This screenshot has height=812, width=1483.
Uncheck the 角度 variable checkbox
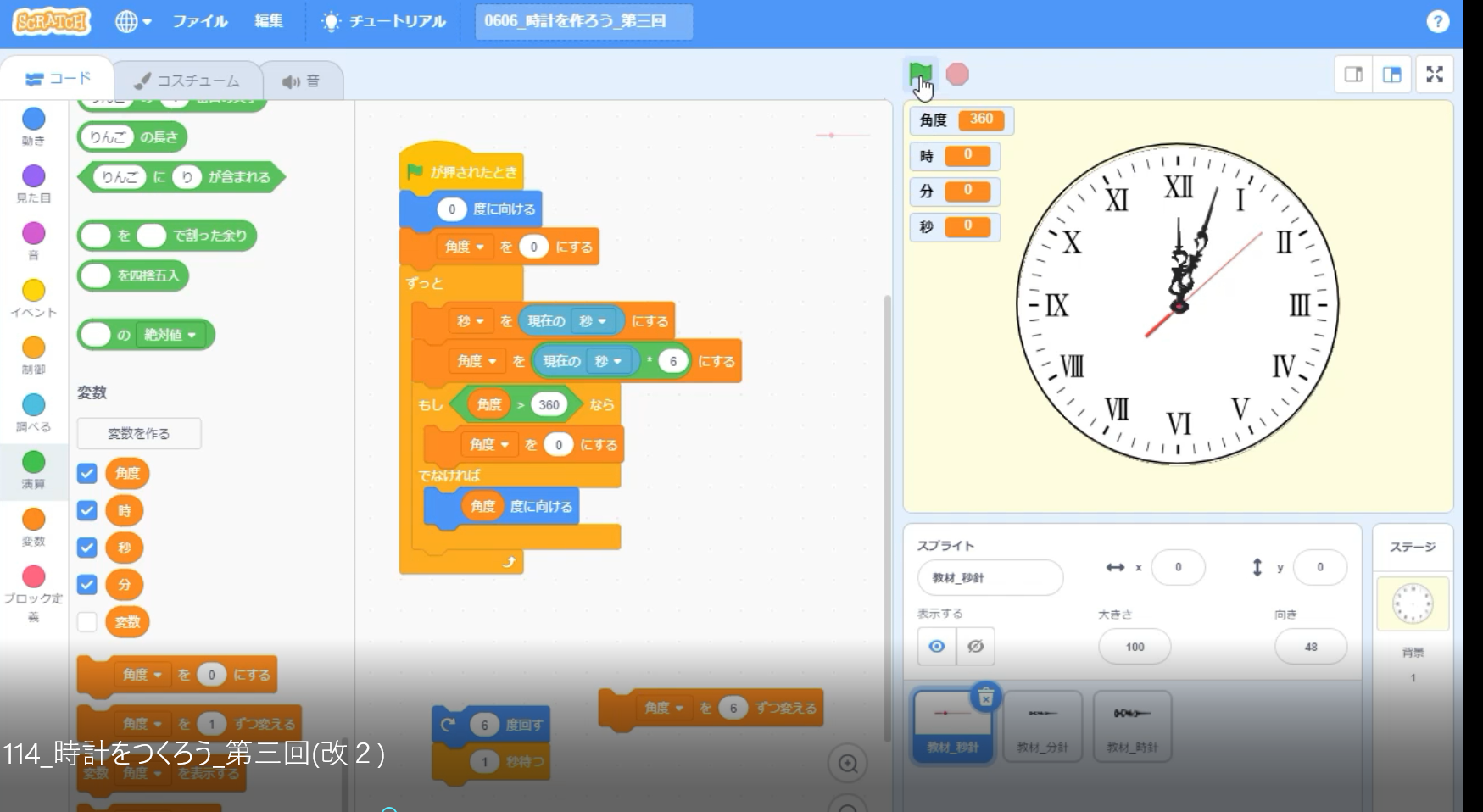pyautogui.click(x=87, y=473)
